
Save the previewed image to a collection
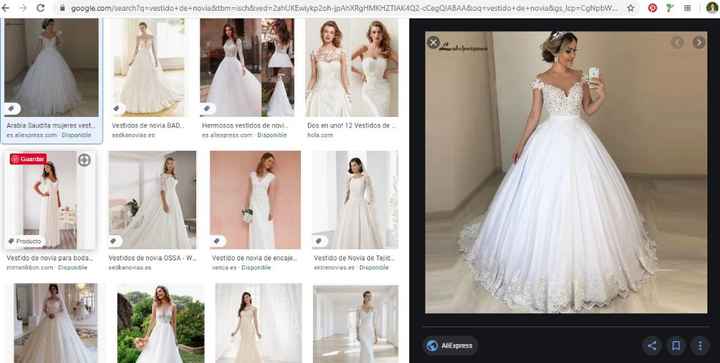coord(676,345)
